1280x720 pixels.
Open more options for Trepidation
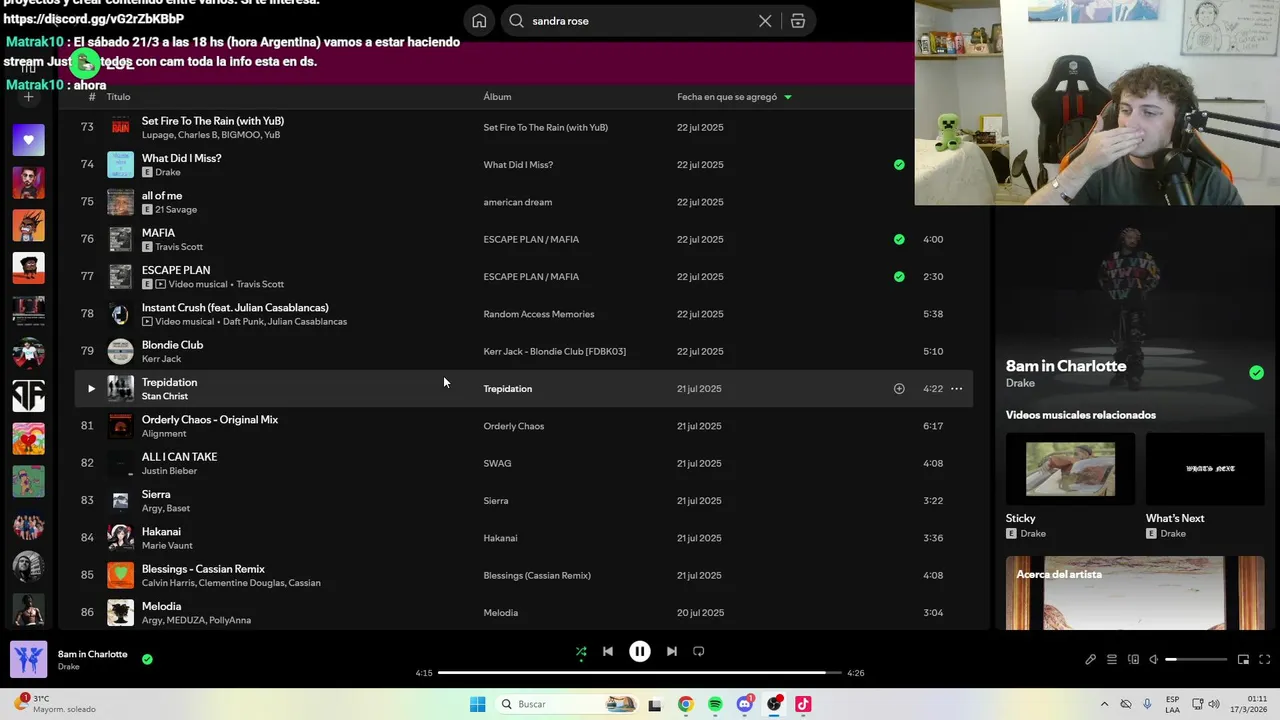point(956,389)
